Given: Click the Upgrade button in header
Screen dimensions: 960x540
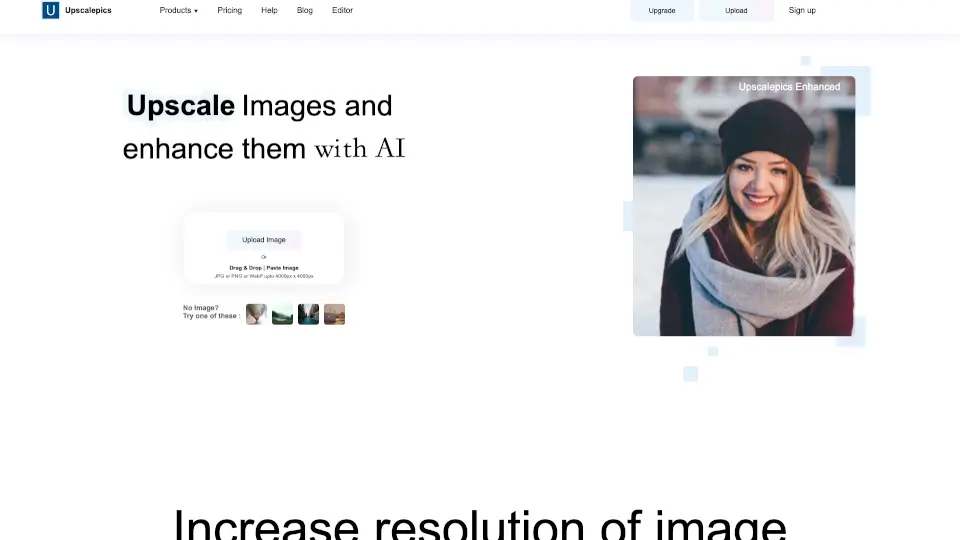Looking at the screenshot, I should coord(662,10).
